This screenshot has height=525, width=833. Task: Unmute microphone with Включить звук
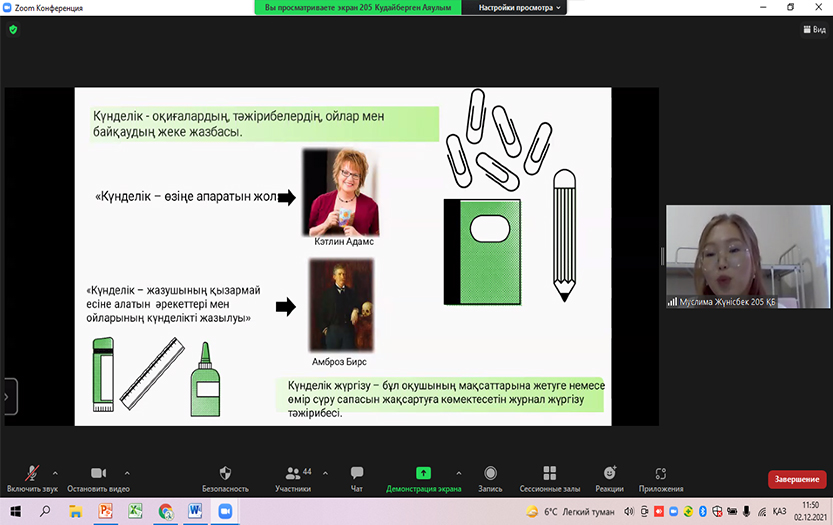pyautogui.click(x=32, y=473)
